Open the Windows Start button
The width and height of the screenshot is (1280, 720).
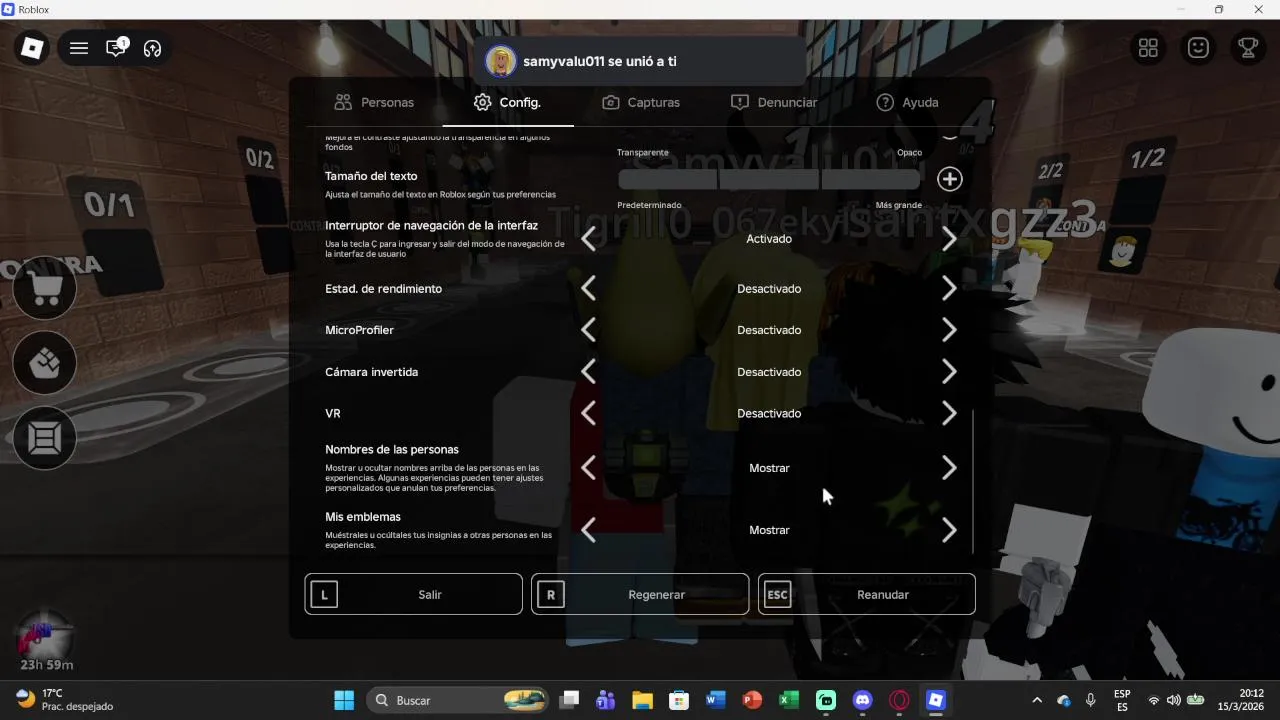343,700
